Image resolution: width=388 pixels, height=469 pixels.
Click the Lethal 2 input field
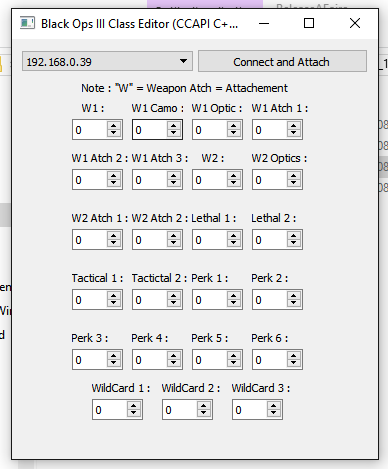pos(269,240)
